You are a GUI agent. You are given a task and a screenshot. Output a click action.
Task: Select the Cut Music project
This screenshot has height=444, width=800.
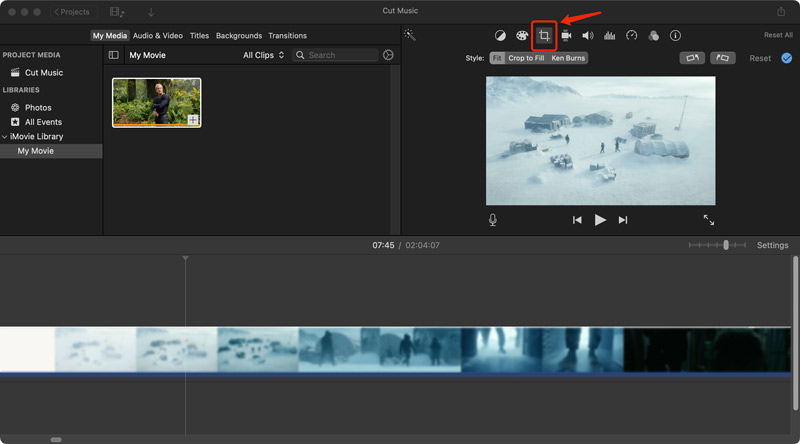[x=44, y=72]
